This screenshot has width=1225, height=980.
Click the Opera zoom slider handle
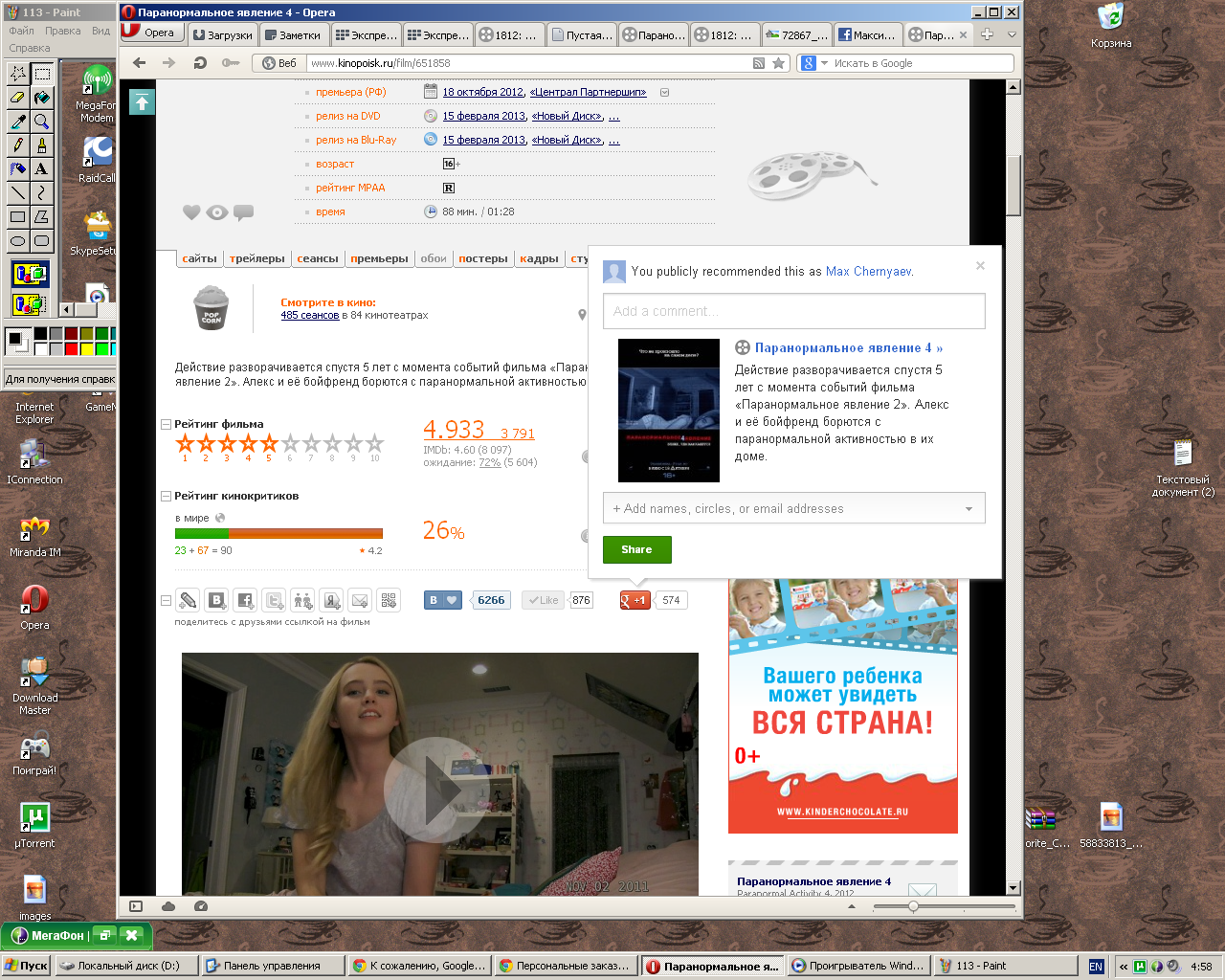pyautogui.click(x=913, y=906)
